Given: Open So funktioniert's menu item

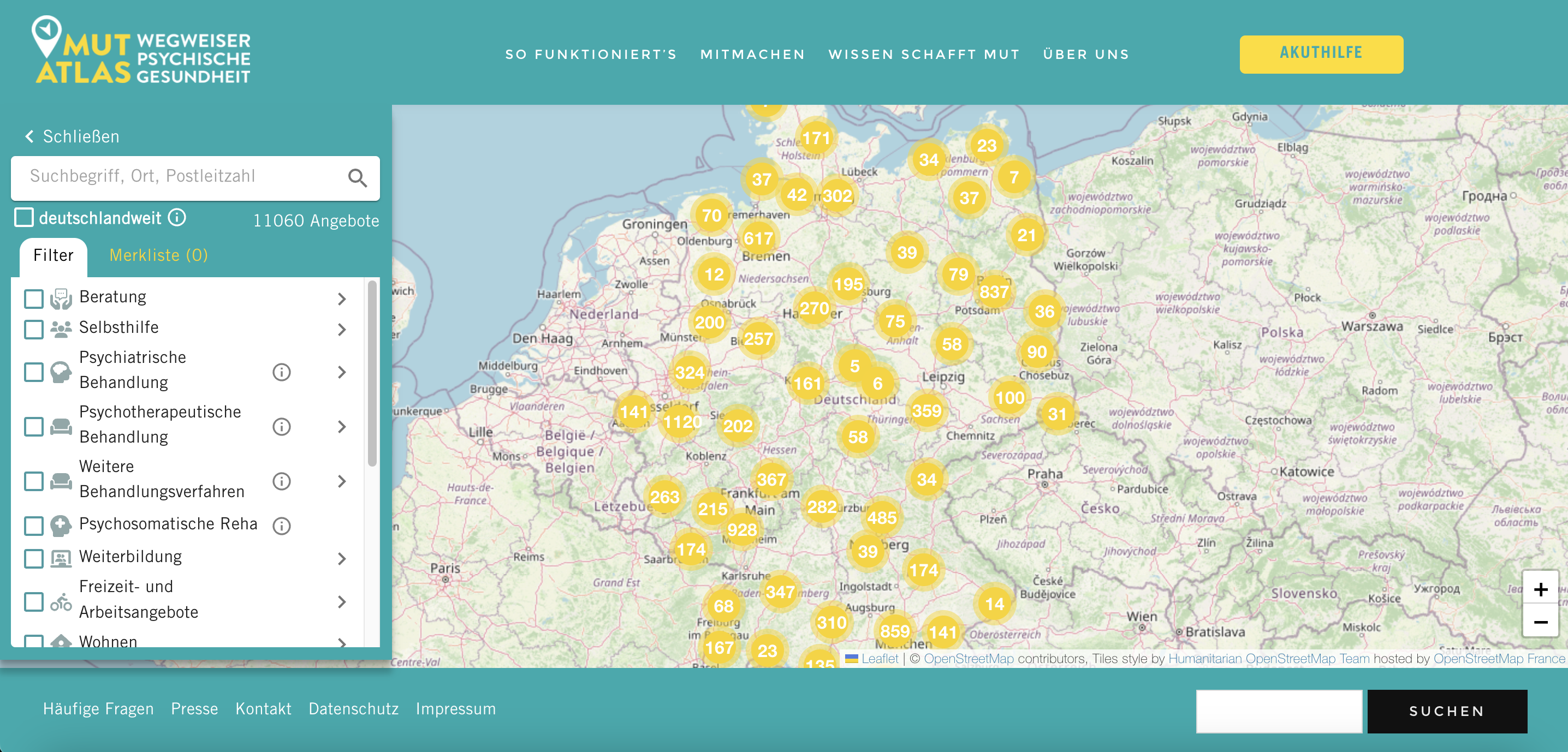Looking at the screenshot, I should [x=590, y=54].
